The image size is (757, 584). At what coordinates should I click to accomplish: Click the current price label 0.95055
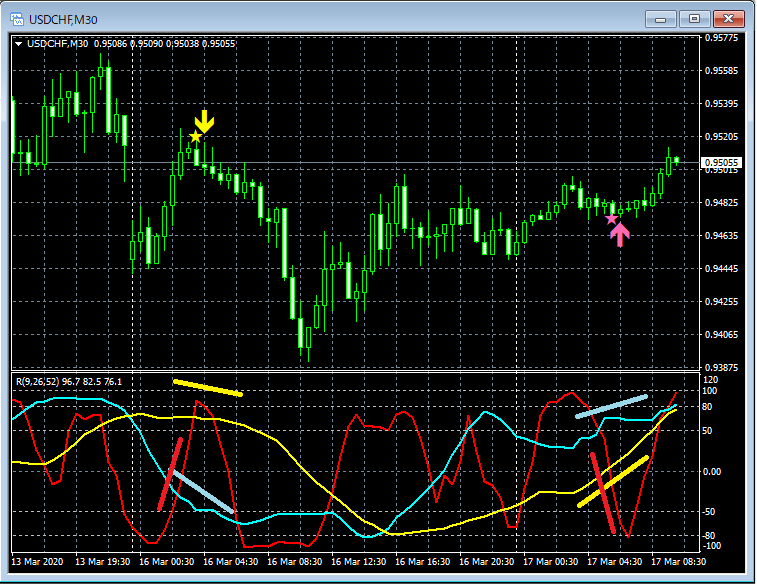[x=721, y=163]
